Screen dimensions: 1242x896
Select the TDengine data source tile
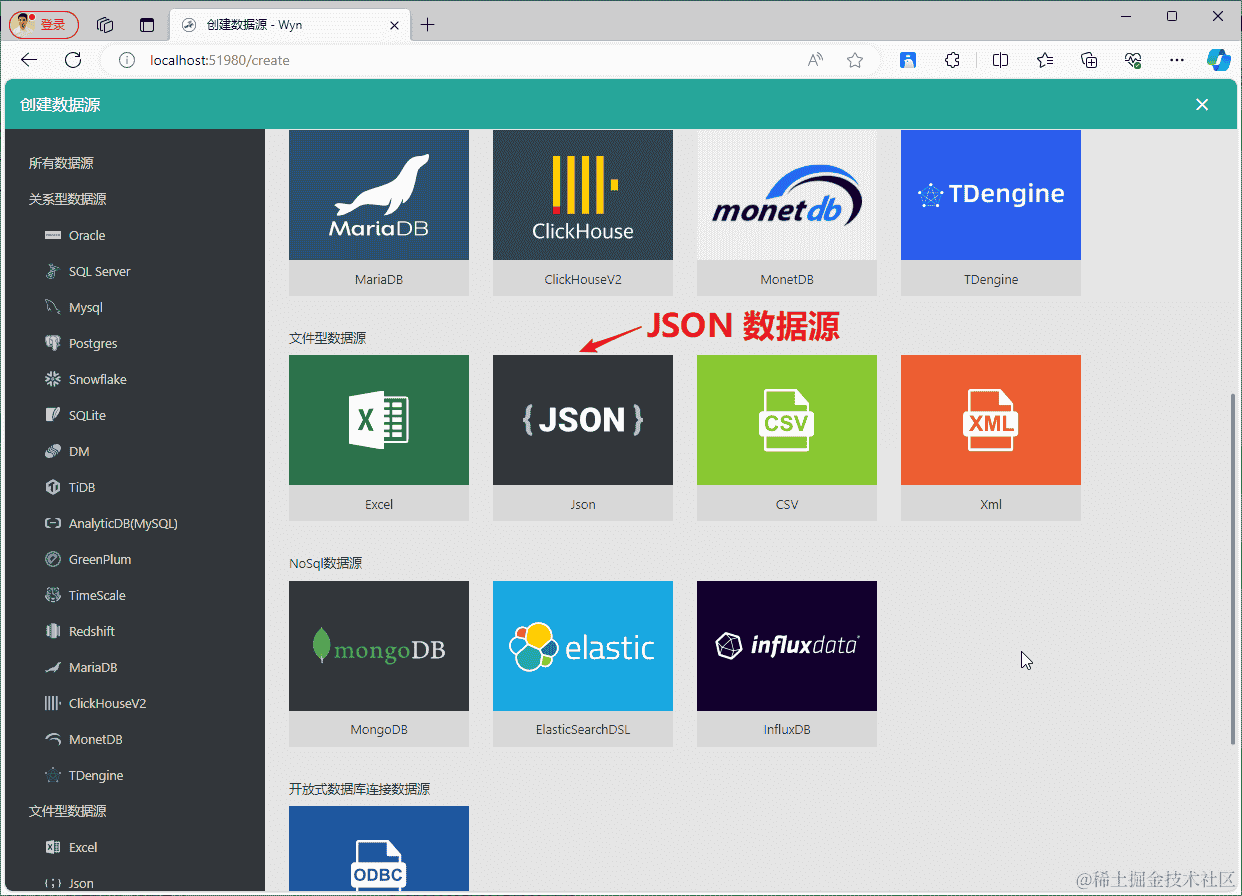pos(990,212)
